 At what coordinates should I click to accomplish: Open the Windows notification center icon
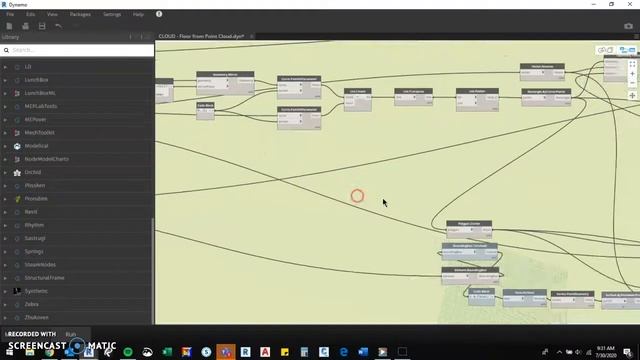click(628, 352)
